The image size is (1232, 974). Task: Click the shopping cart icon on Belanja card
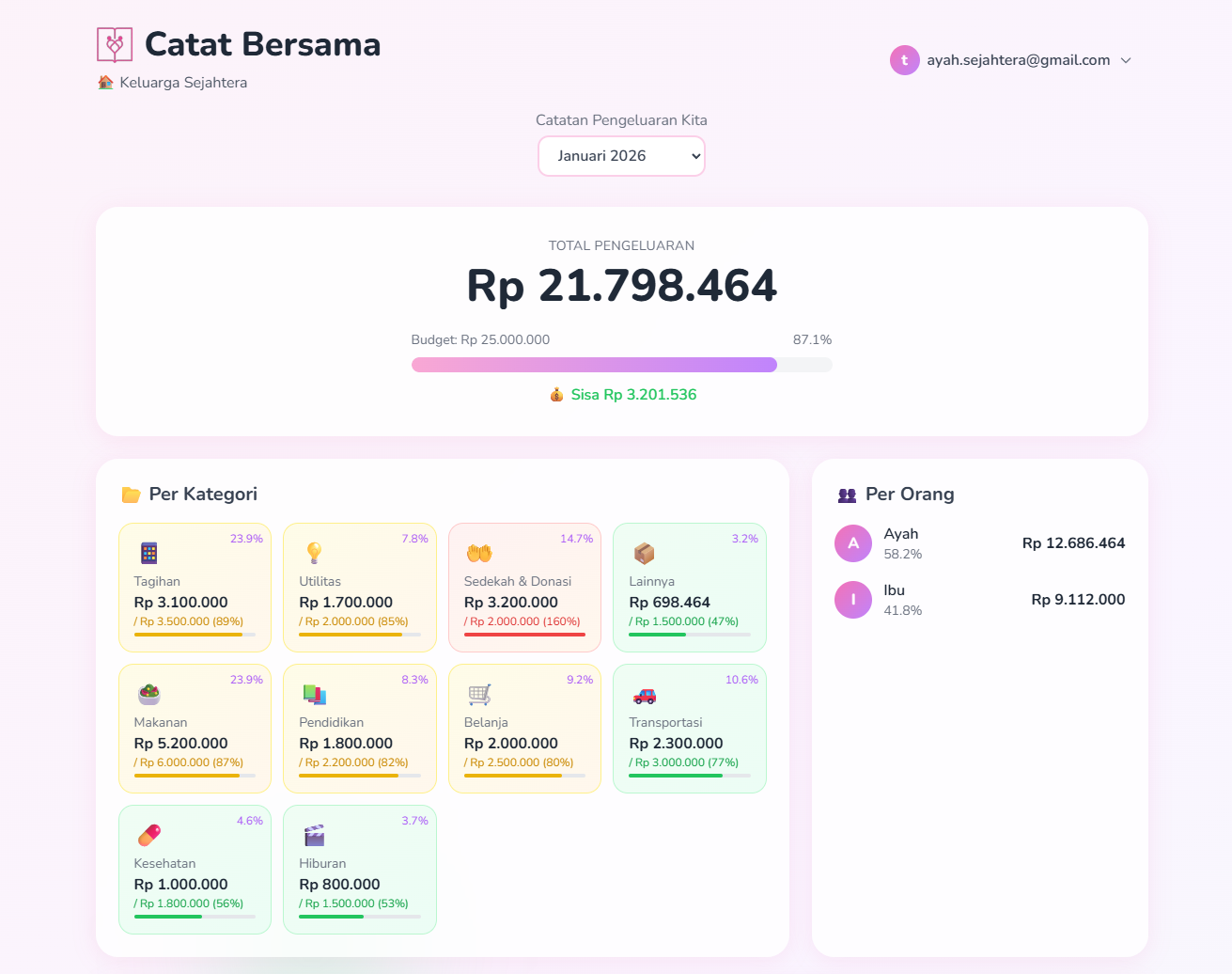pyautogui.click(x=478, y=694)
